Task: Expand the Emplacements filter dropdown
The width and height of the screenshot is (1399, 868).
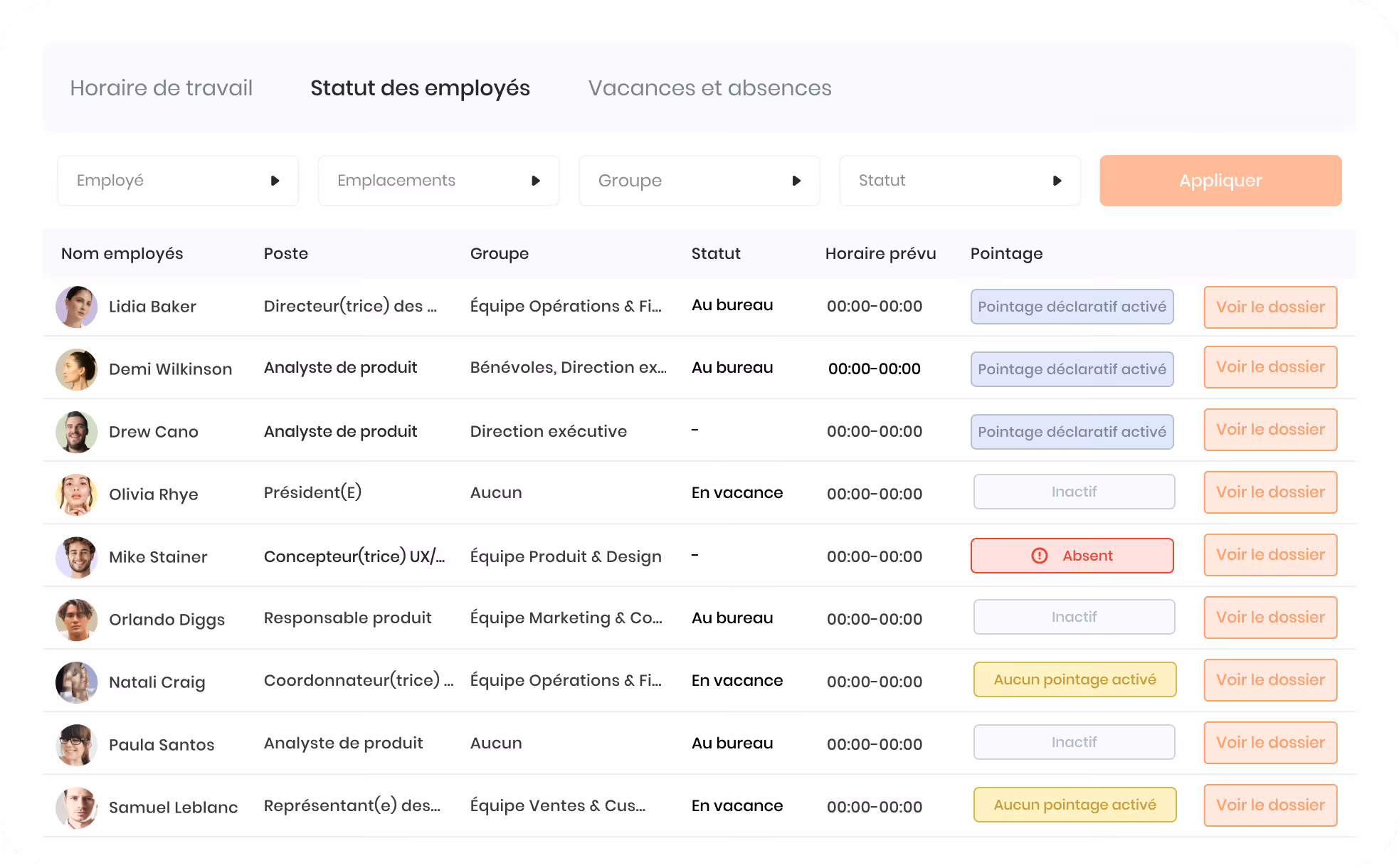Action: (438, 181)
